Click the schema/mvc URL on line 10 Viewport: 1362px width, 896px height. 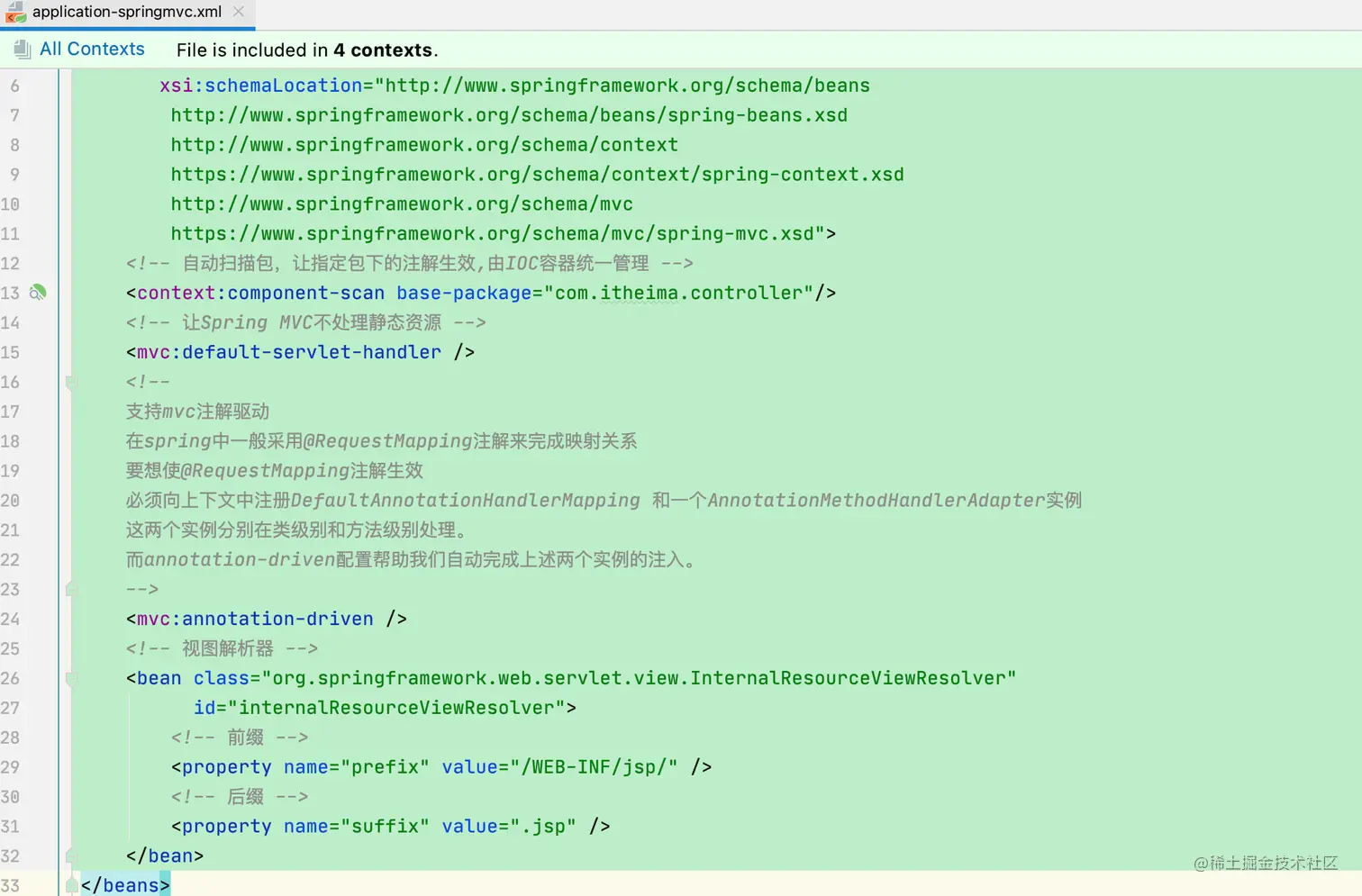click(402, 204)
